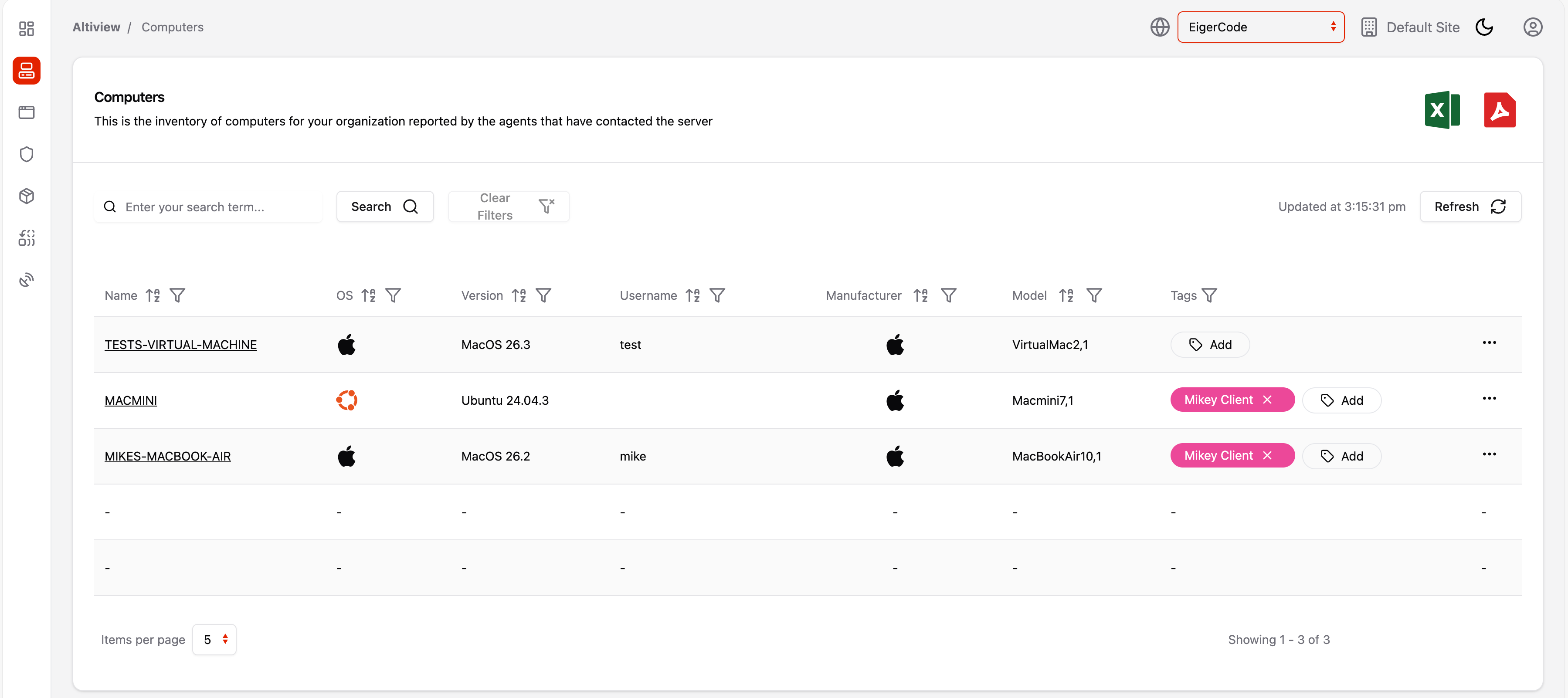1568x698 pixels.
Task: Click globe language icon in header
Action: 1159,27
